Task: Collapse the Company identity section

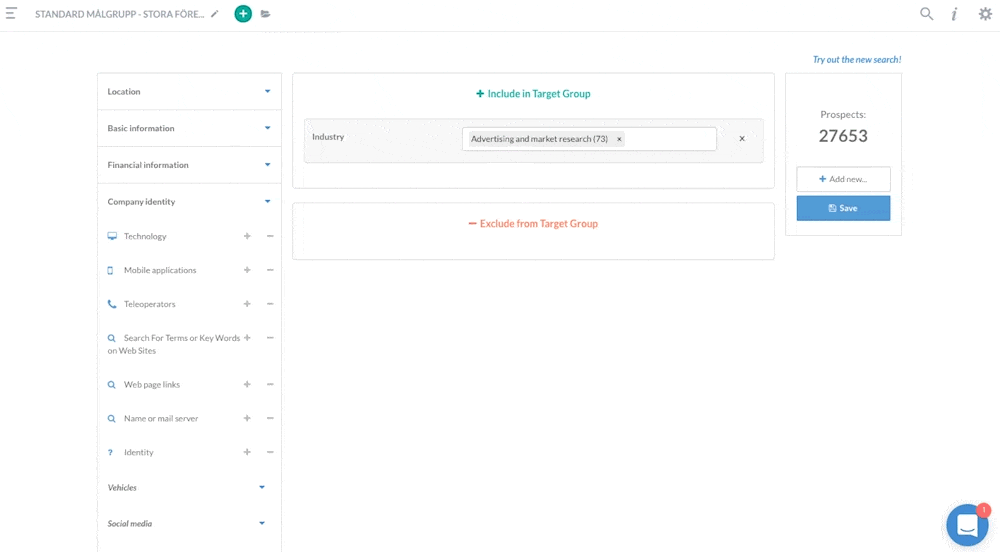Action: [x=188, y=202]
